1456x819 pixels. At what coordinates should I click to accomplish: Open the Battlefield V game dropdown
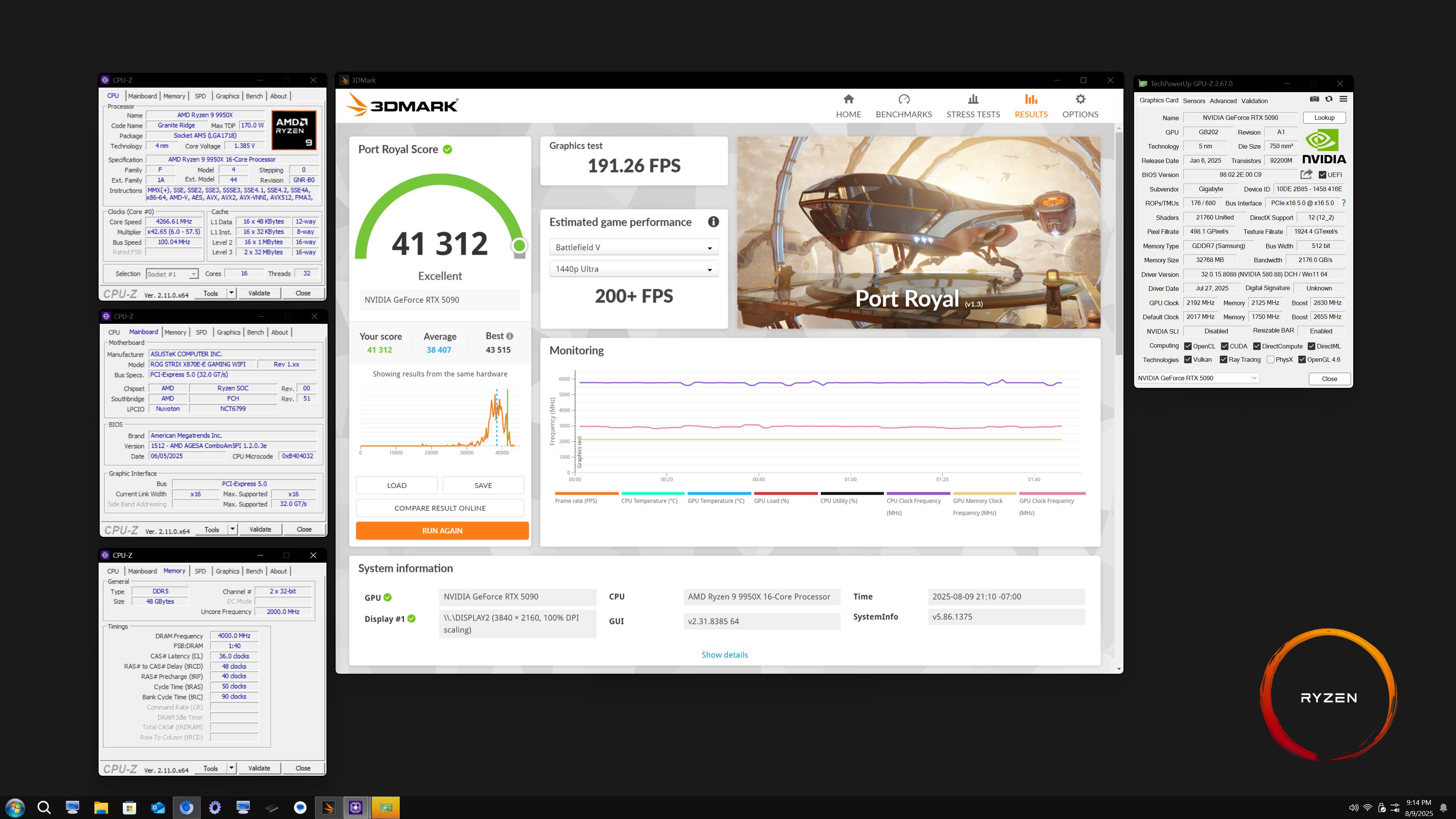634,247
